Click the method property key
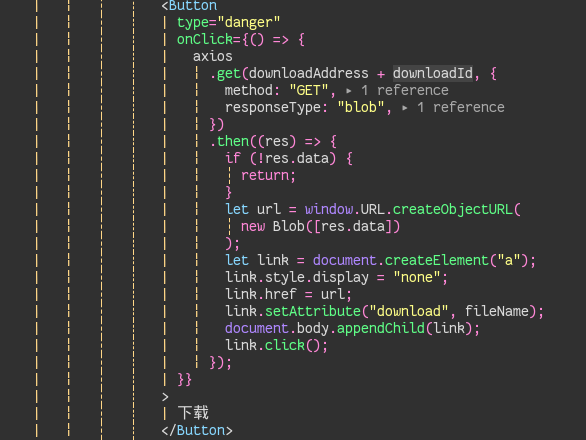The image size is (586, 440). click(249, 90)
